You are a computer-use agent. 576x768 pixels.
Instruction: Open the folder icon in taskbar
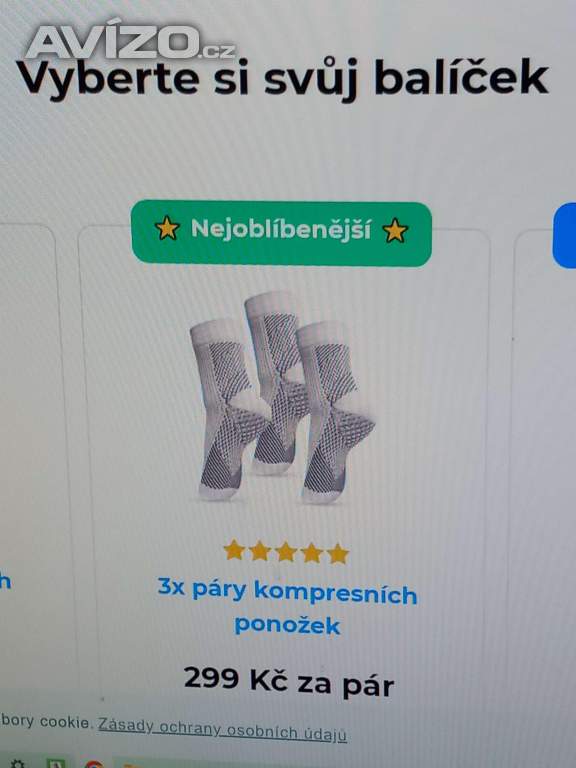133,765
